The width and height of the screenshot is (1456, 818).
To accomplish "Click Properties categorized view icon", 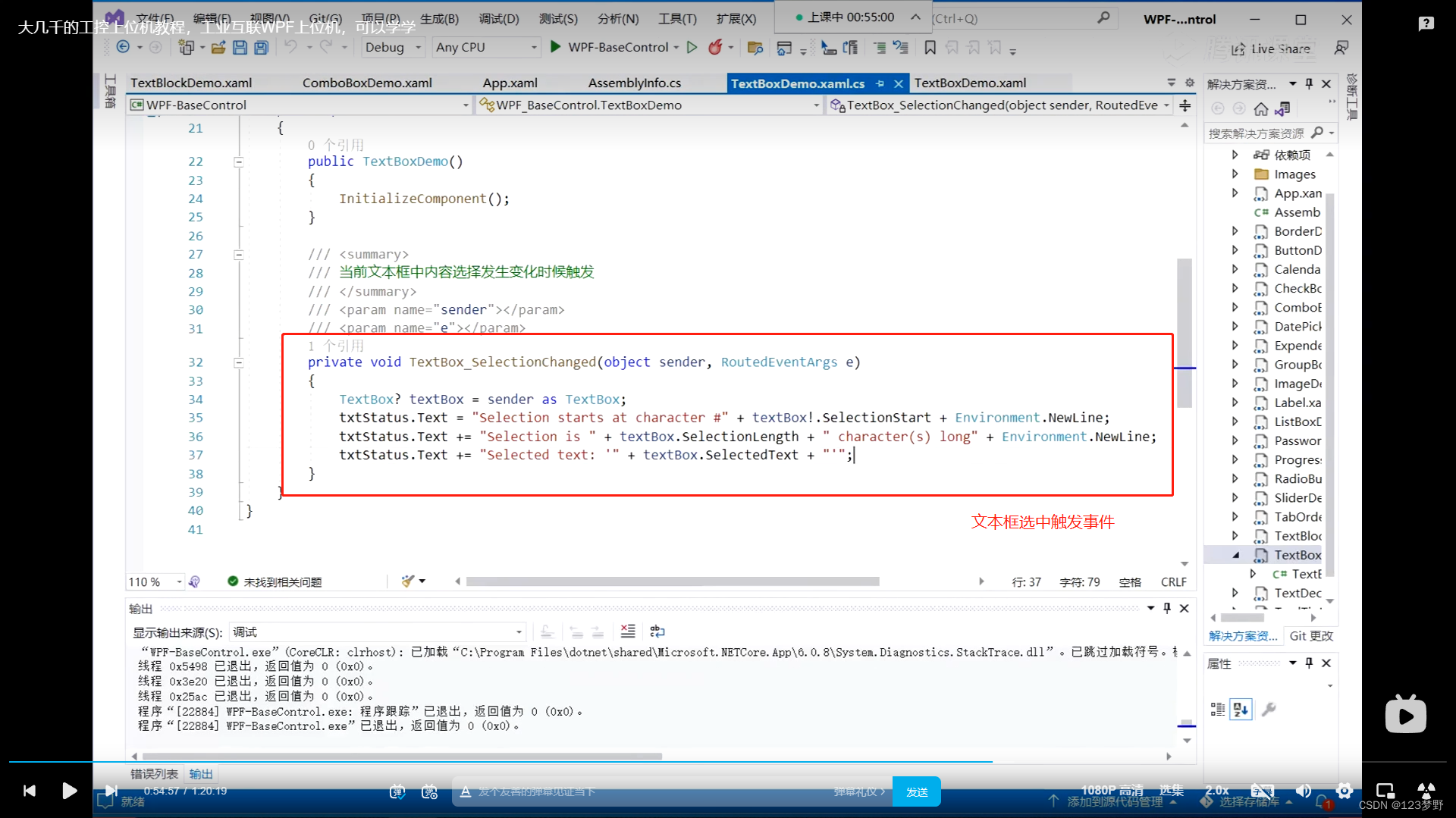I will [x=1218, y=710].
